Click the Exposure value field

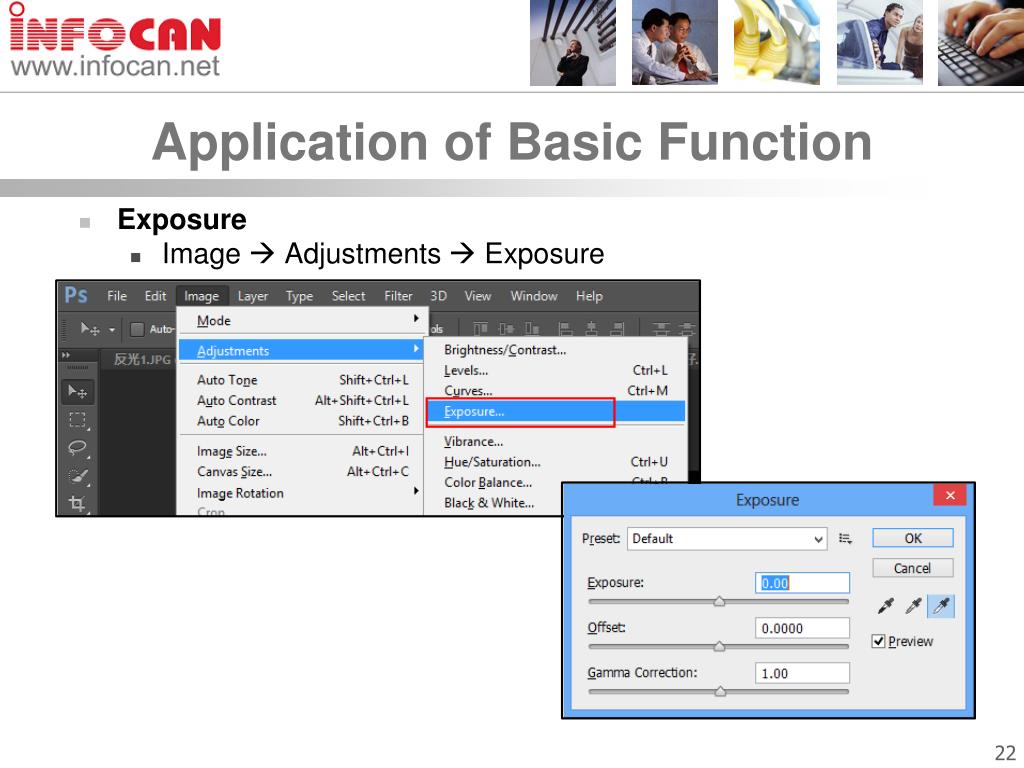pyautogui.click(x=803, y=583)
